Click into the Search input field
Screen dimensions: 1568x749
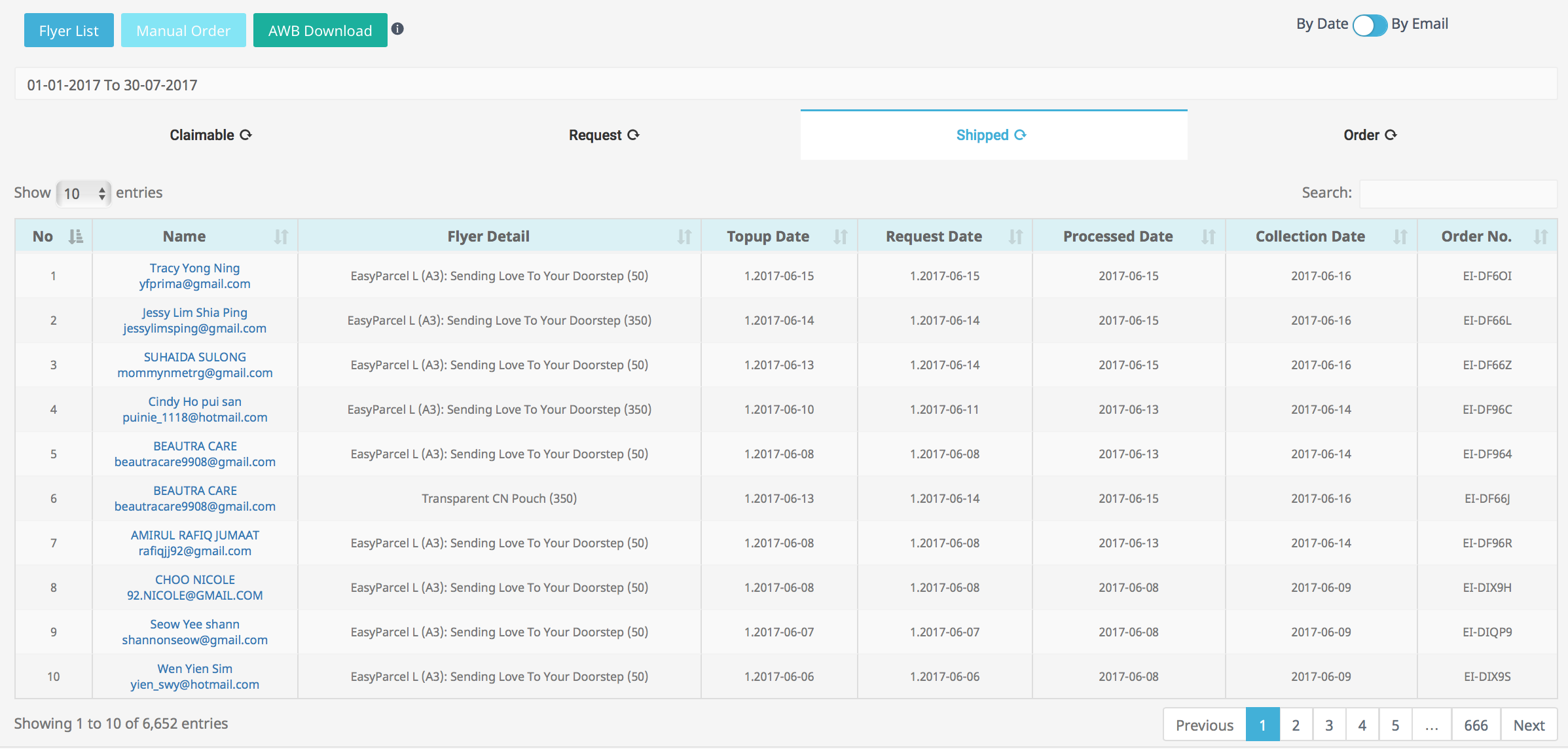1458,193
